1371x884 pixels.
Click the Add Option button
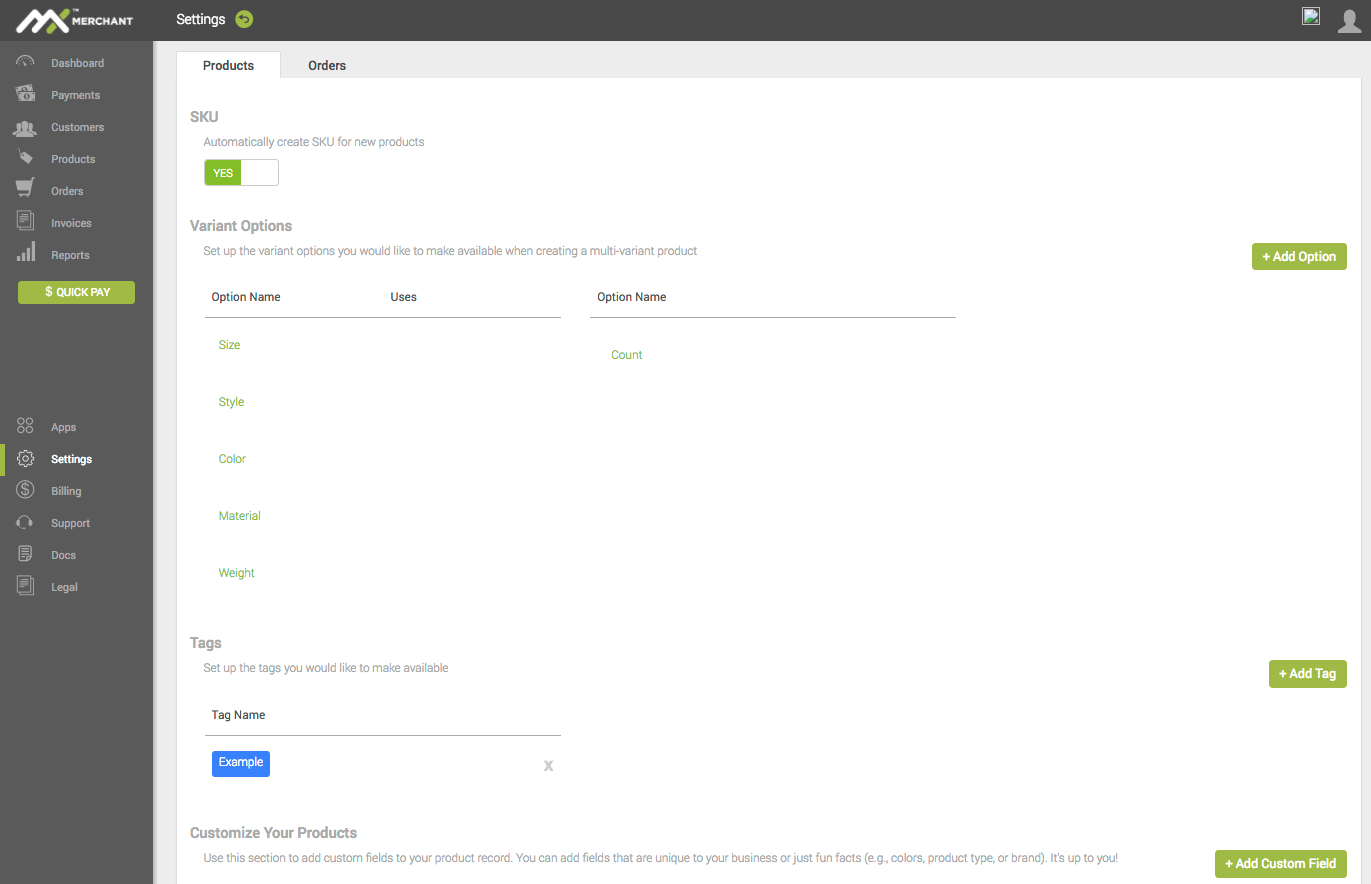tap(1299, 256)
